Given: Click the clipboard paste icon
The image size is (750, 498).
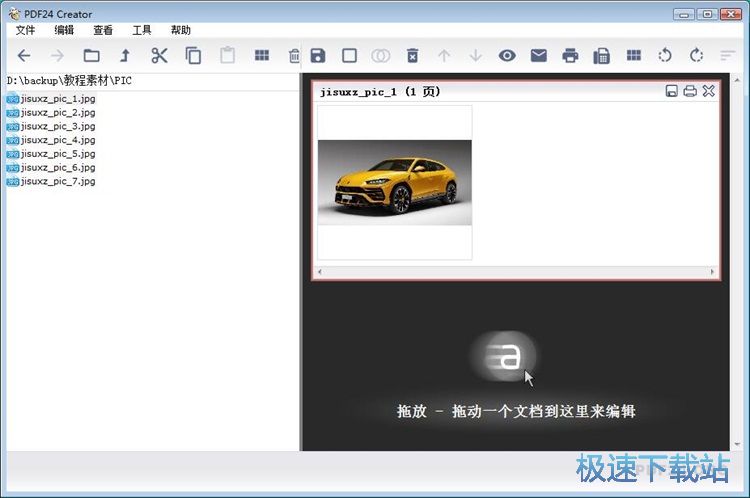Looking at the screenshot, I should pyautogui.click(x=227, y=55).
